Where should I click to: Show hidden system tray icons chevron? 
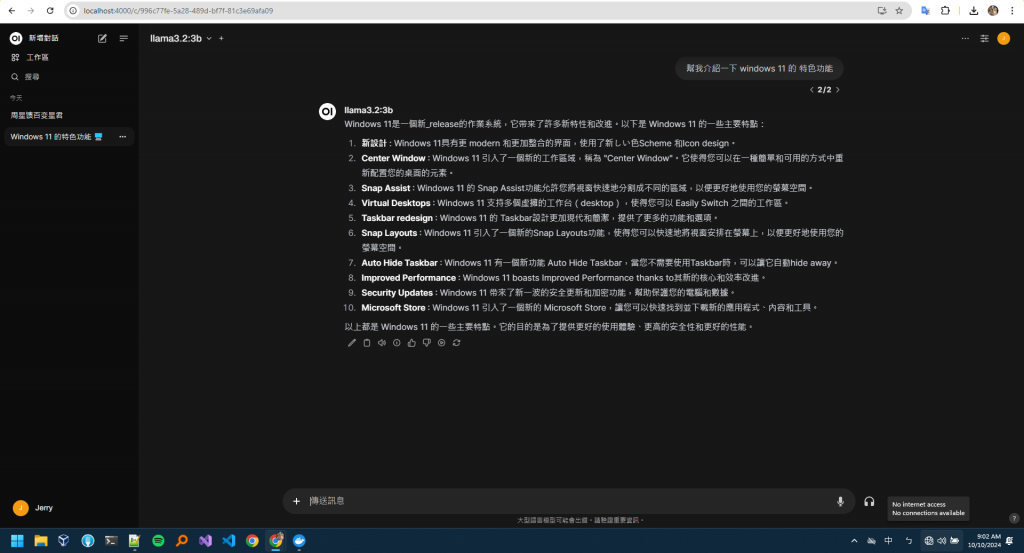point(854,541)
